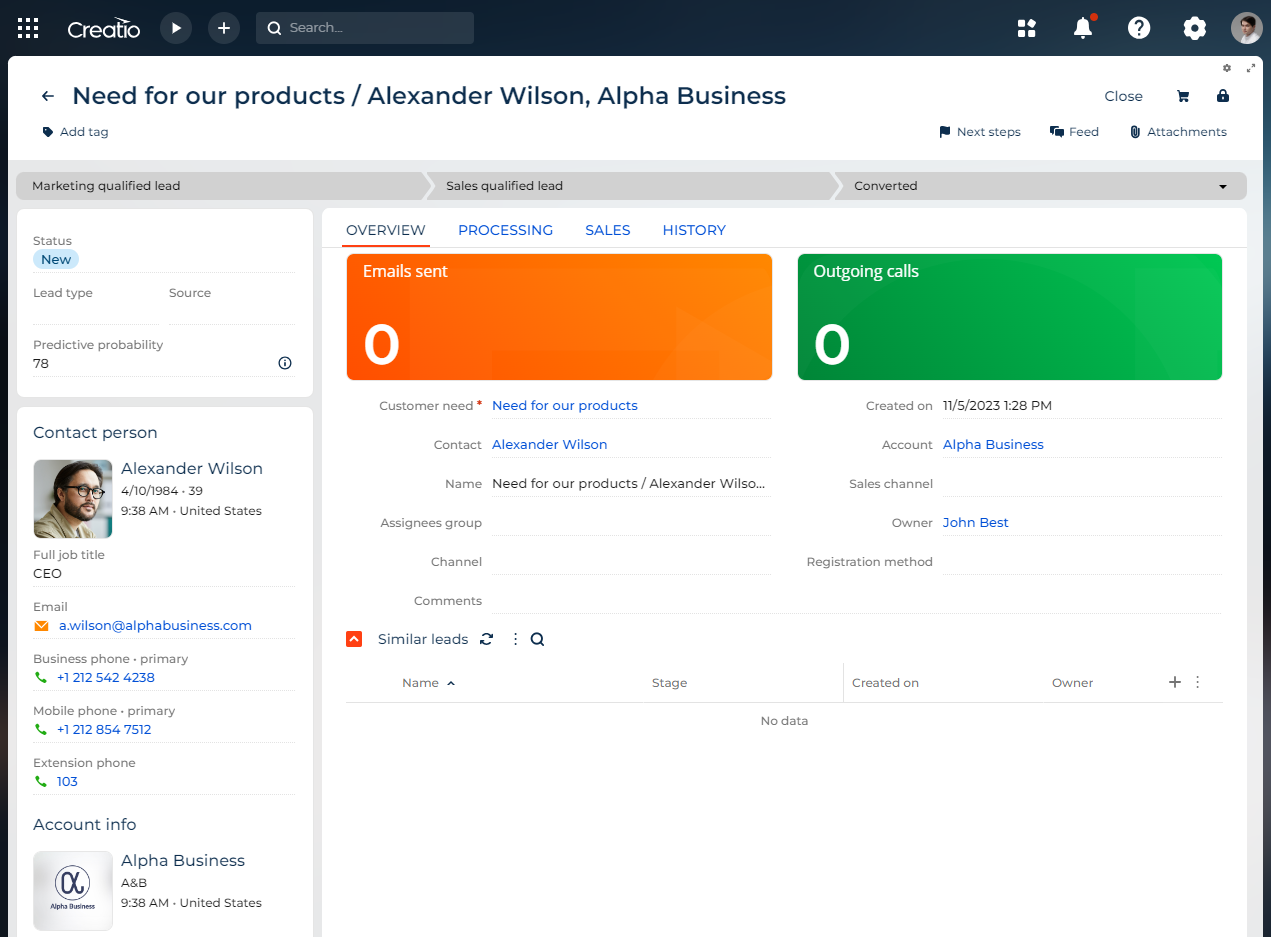Viewport: 1271px width, 937px height.
Task: Run a business process via play icon
Action: point(176,28)
